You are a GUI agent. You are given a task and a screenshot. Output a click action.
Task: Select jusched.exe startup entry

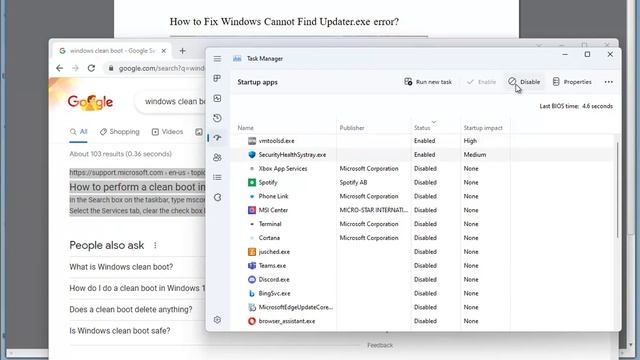click(x=423, y=252)
